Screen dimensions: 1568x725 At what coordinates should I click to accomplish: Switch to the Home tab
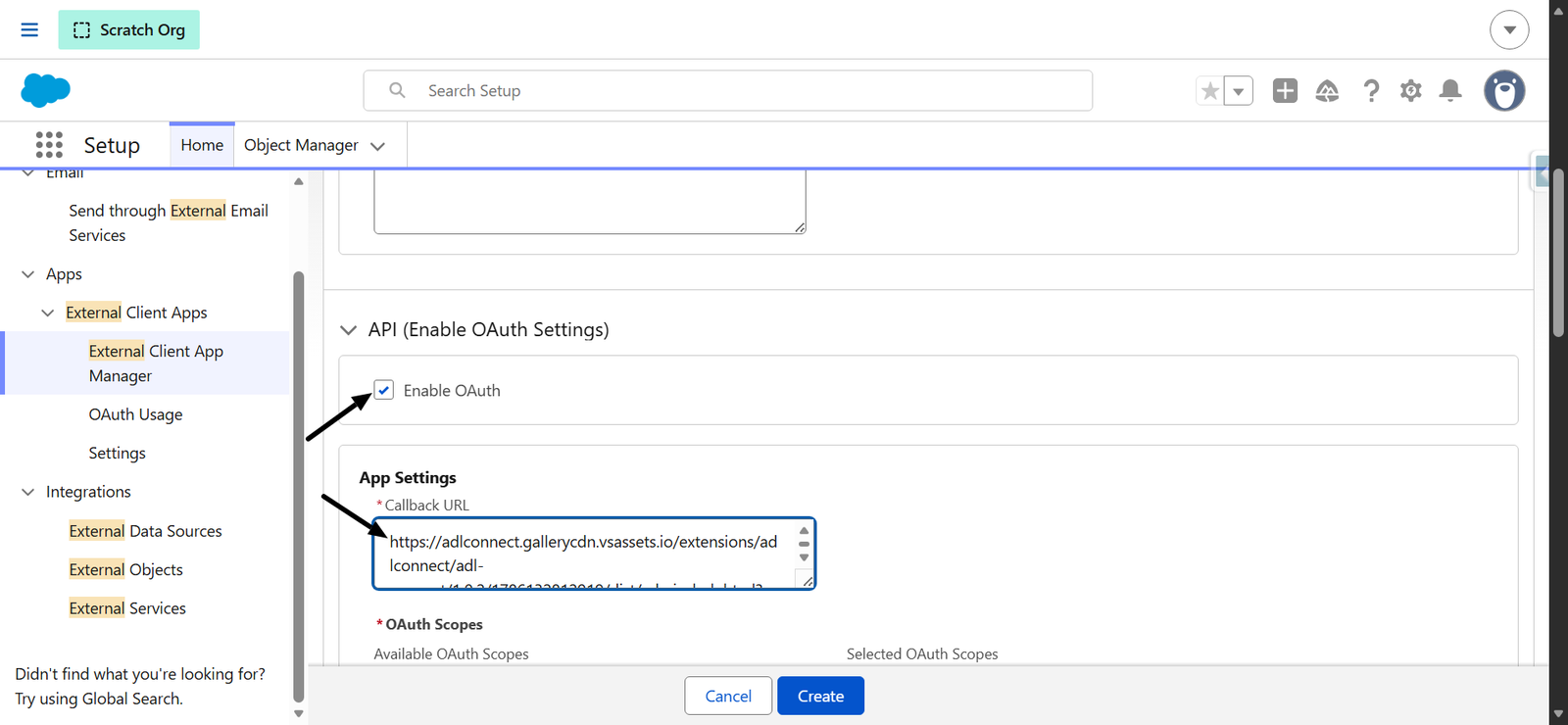pos(202,145)
